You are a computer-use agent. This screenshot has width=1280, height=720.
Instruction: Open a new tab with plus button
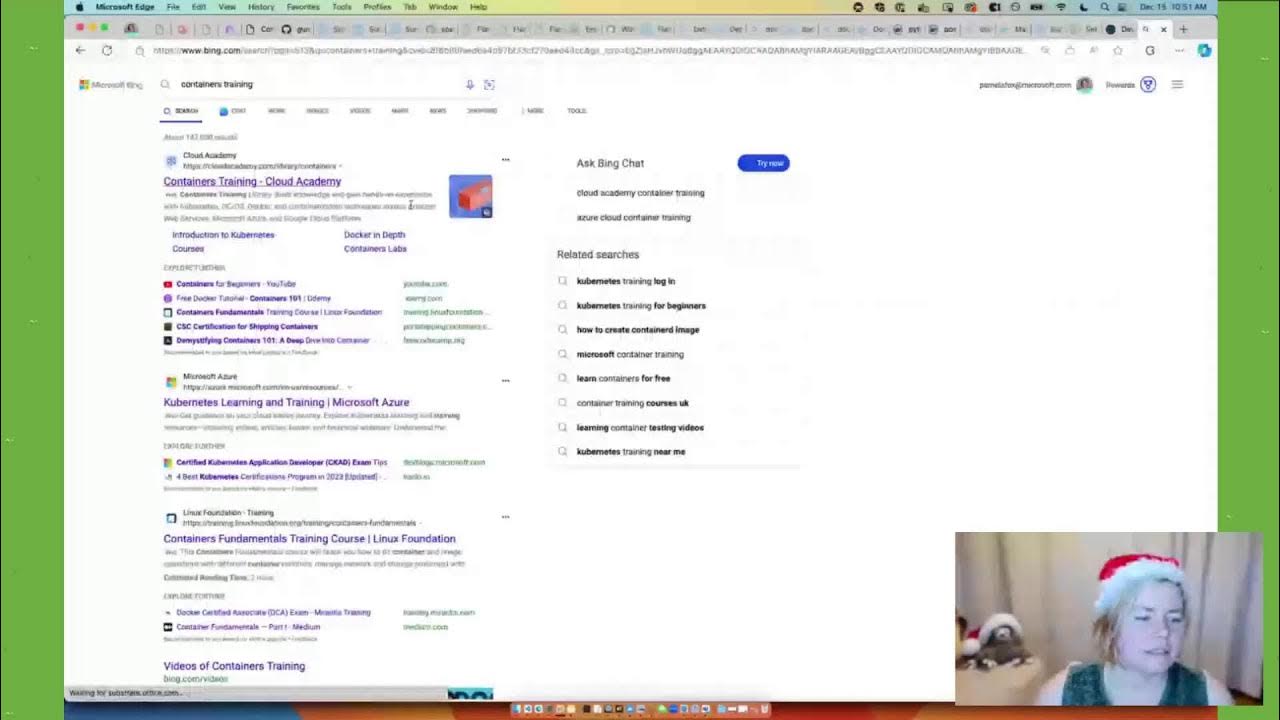1183,30
